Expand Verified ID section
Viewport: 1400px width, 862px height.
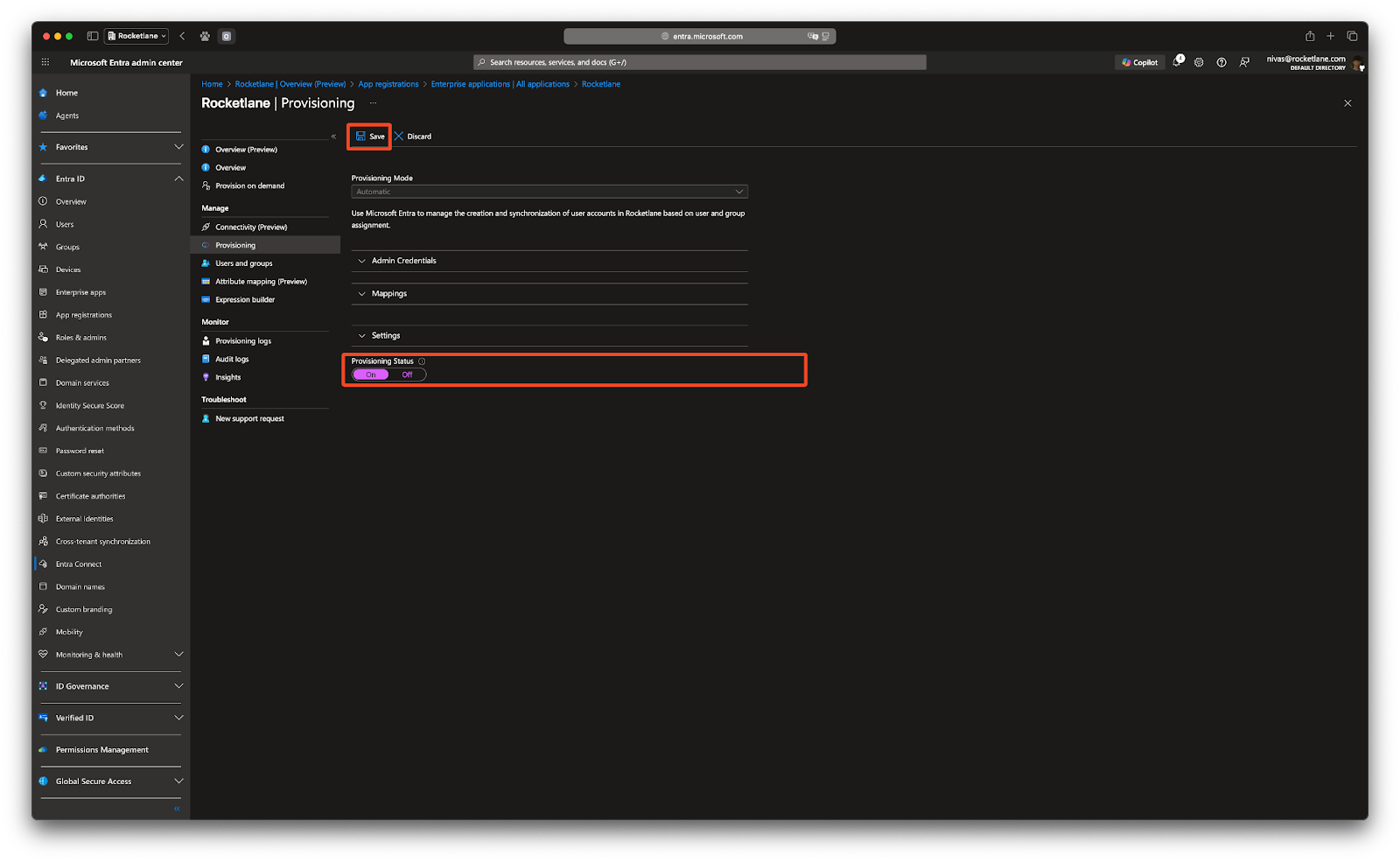pyautogui.click(x=110, y=718)
